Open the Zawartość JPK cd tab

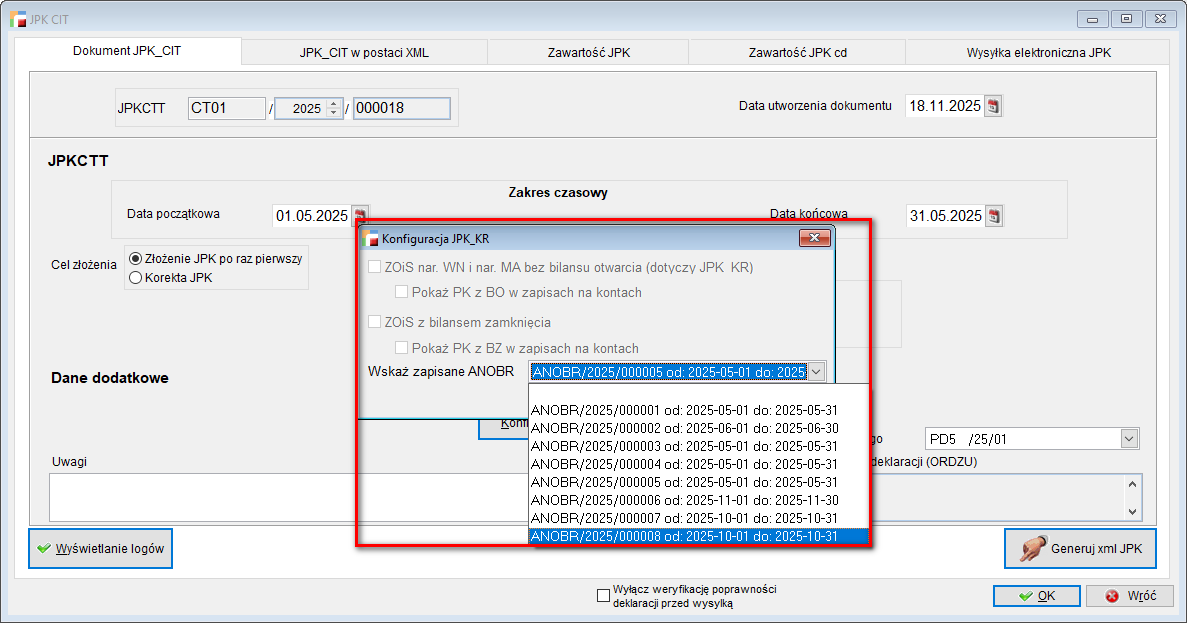(x=797, y=52)
